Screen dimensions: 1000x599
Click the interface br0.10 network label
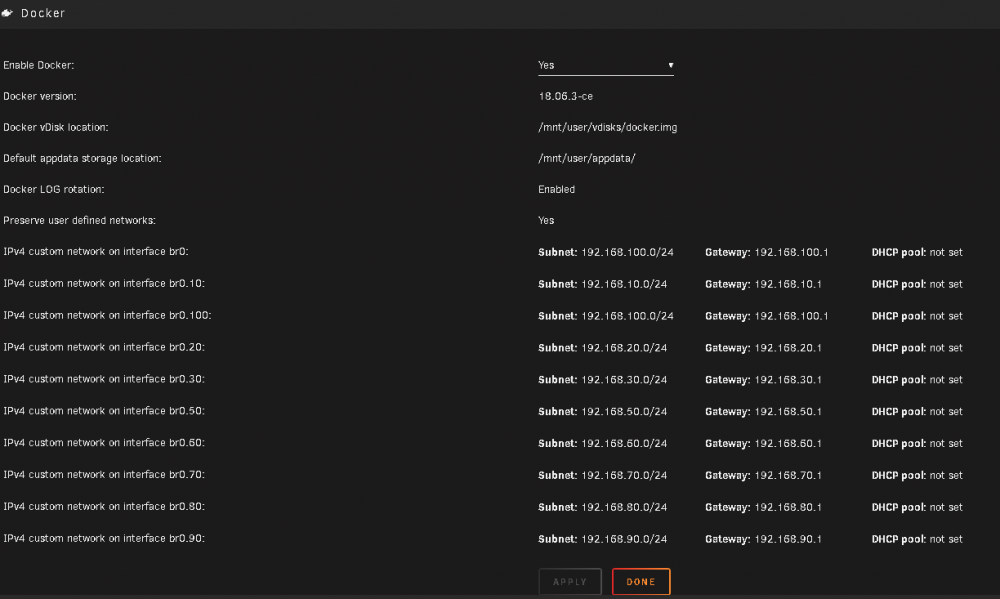coord(104,283)
